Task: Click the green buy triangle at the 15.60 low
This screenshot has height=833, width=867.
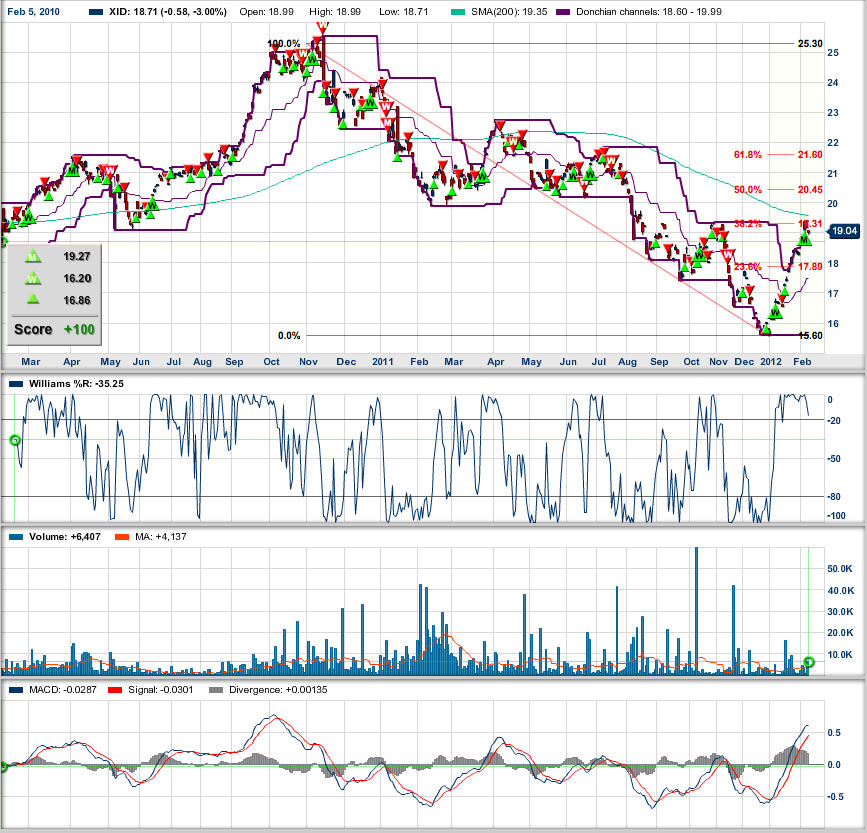Action: pyautogui.click(x=767, y=329)
